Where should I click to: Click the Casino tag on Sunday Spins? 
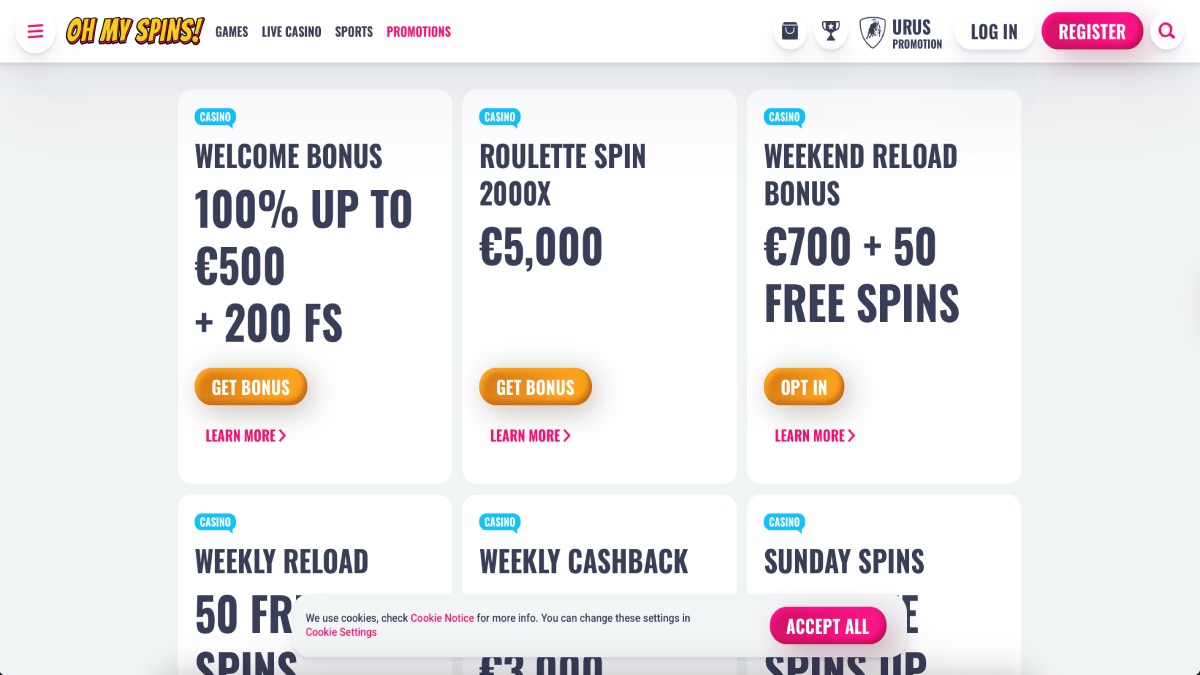784,522
